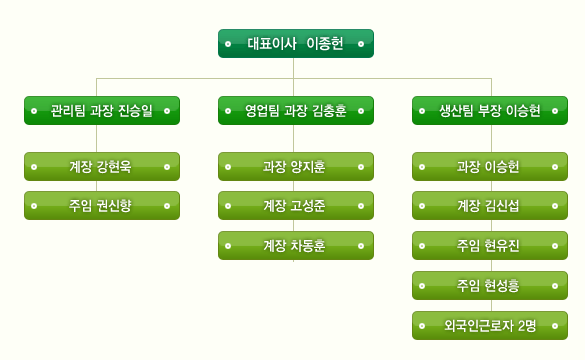585x360 pixels.
Task: Select the 영업팀 과장 김충훈 node
Action: [x=296, y=110]
